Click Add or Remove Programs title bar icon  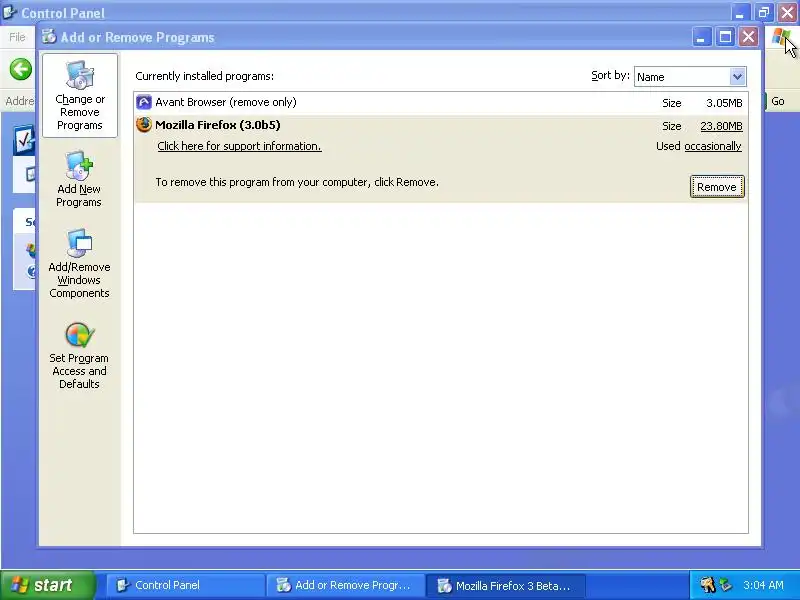[48, 37]
